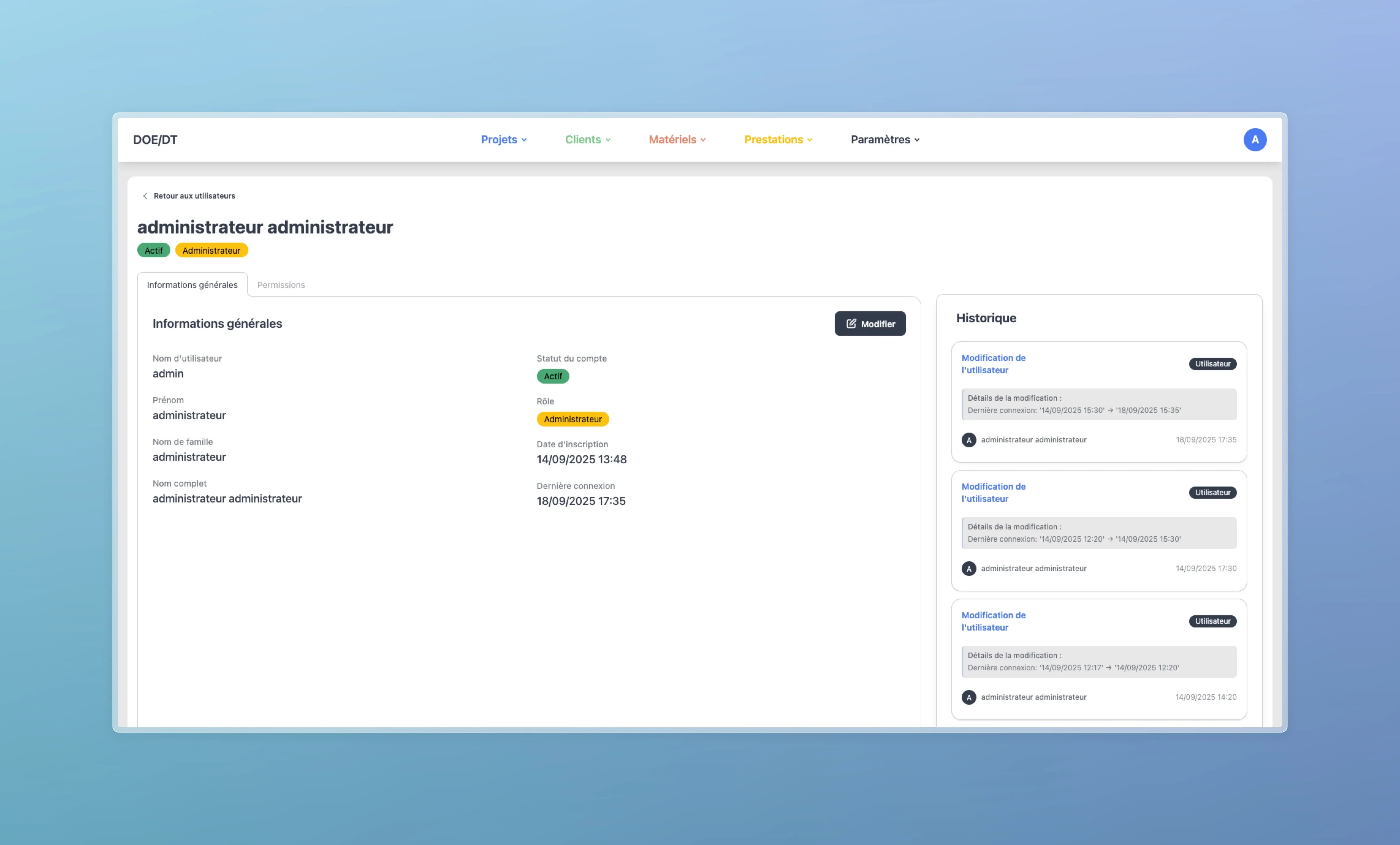This screenshot has width=1400, height=845.
Task: Click the DOE/DT logo
Action: pos(155,140)
